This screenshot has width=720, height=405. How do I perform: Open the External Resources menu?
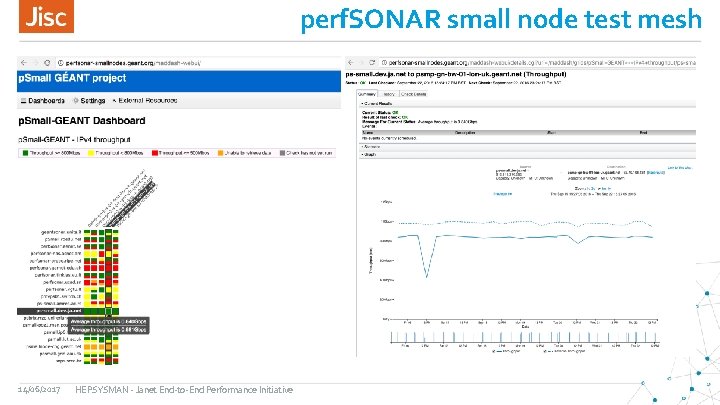click(x=145, y=101)
